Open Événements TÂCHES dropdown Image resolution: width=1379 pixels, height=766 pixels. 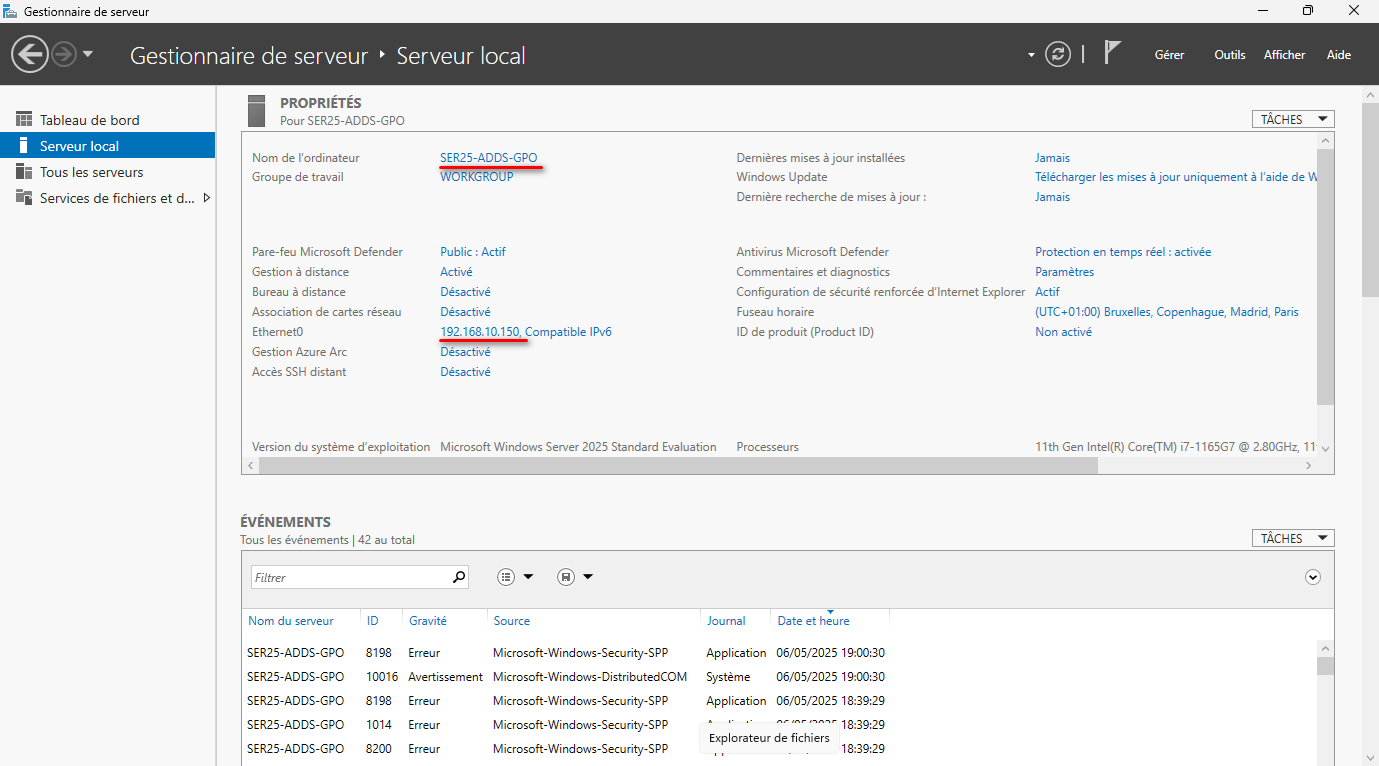pyautogui.click(x=1293, y=538)
